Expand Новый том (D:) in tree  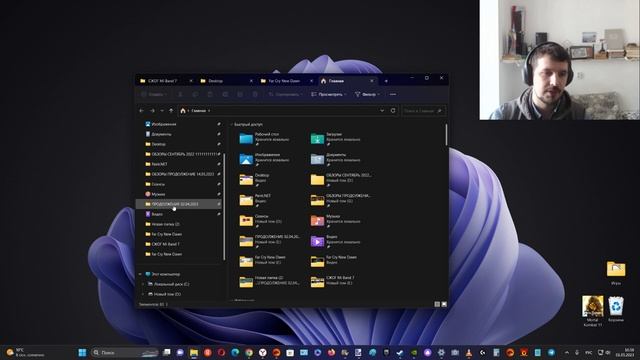142,294
